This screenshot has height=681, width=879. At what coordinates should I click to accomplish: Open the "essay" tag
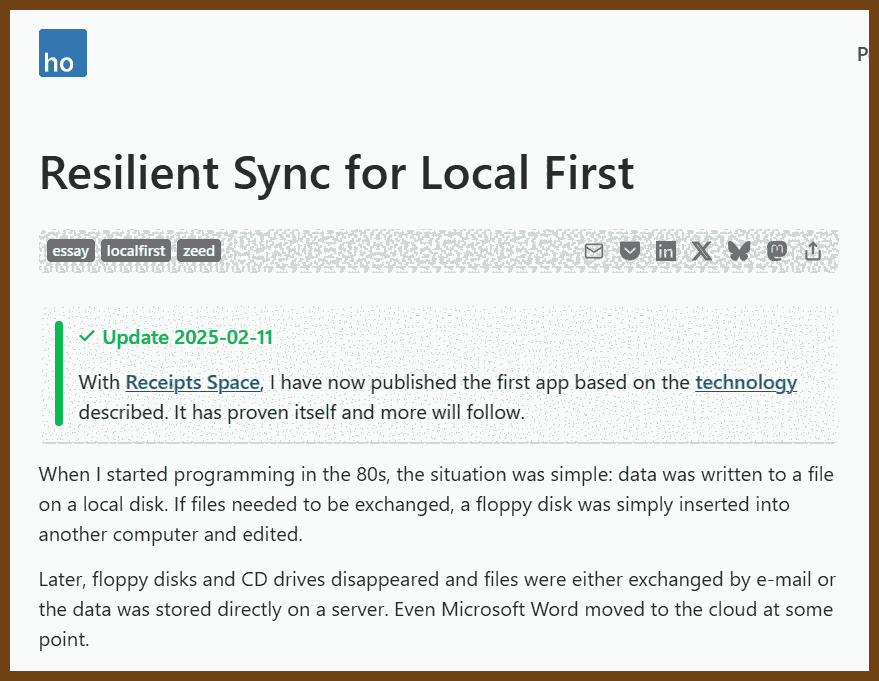click(x=71, y=251)
